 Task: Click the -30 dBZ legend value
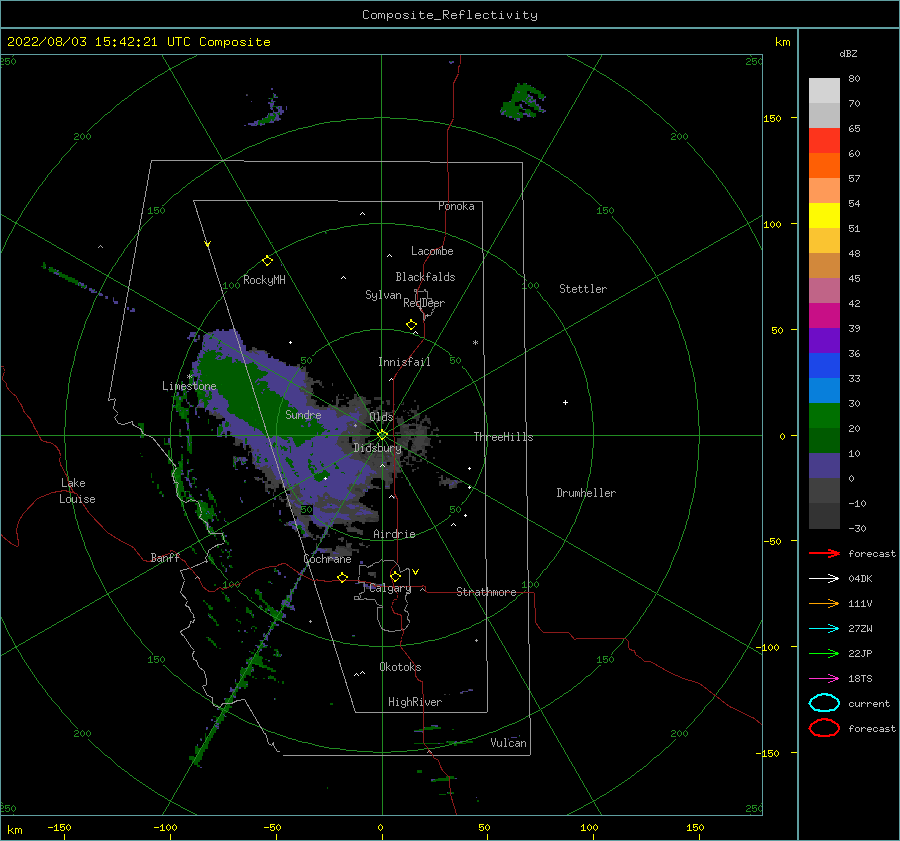(x=857, y=528)
